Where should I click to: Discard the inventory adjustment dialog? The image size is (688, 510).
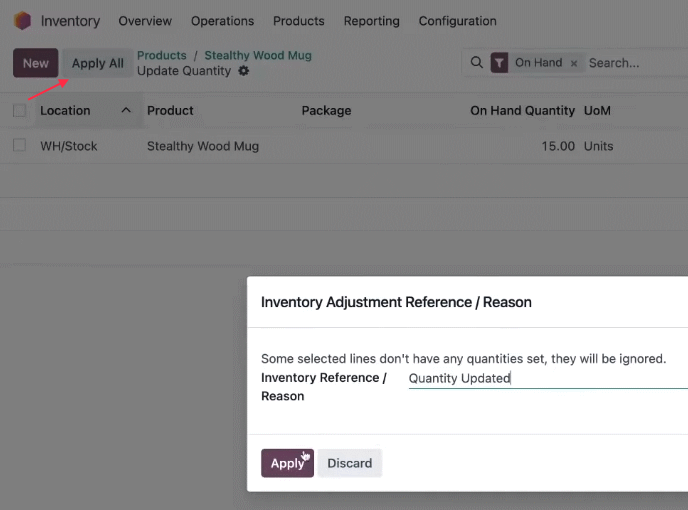350,463
